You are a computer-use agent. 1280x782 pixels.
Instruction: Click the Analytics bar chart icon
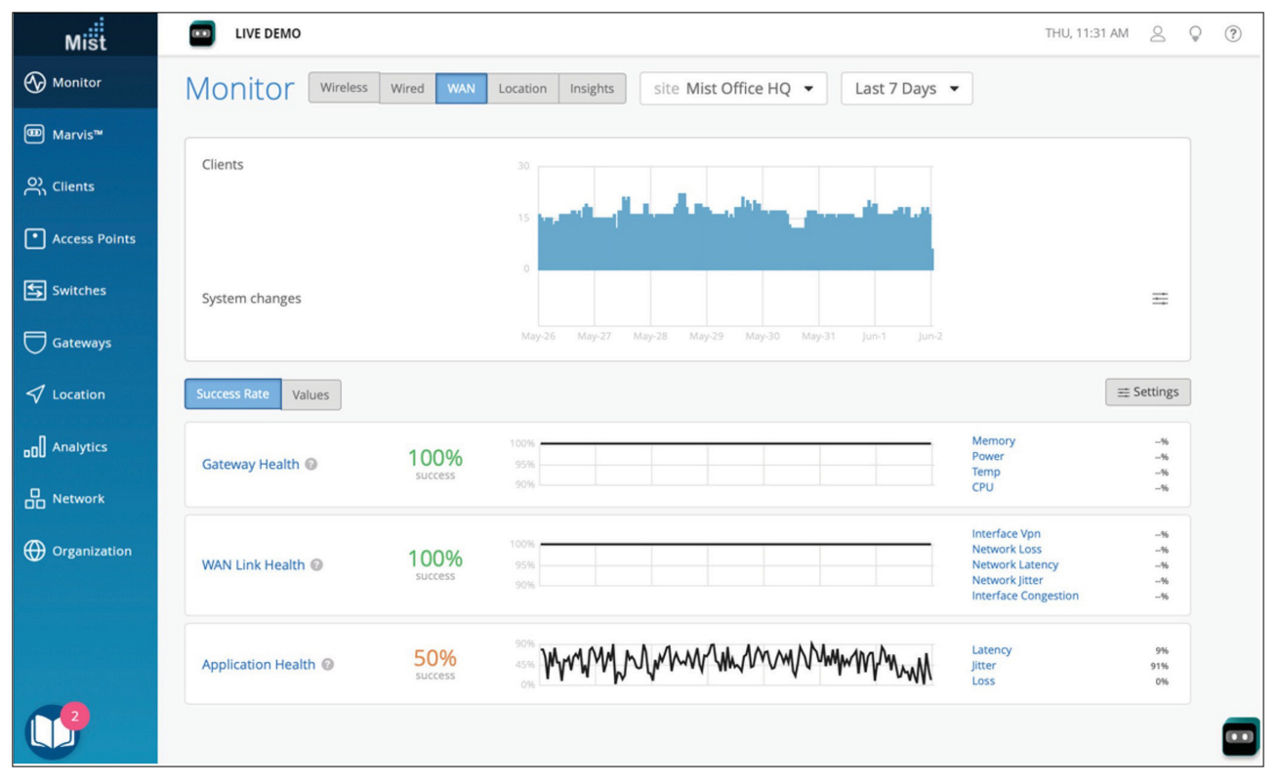[35, 446]
